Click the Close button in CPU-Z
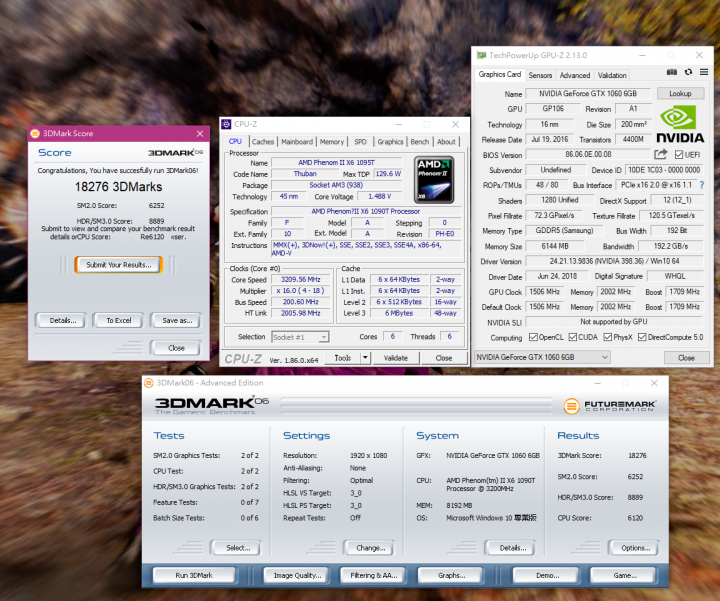This screenshot has width=720, height=601. (x=444, y=358)
